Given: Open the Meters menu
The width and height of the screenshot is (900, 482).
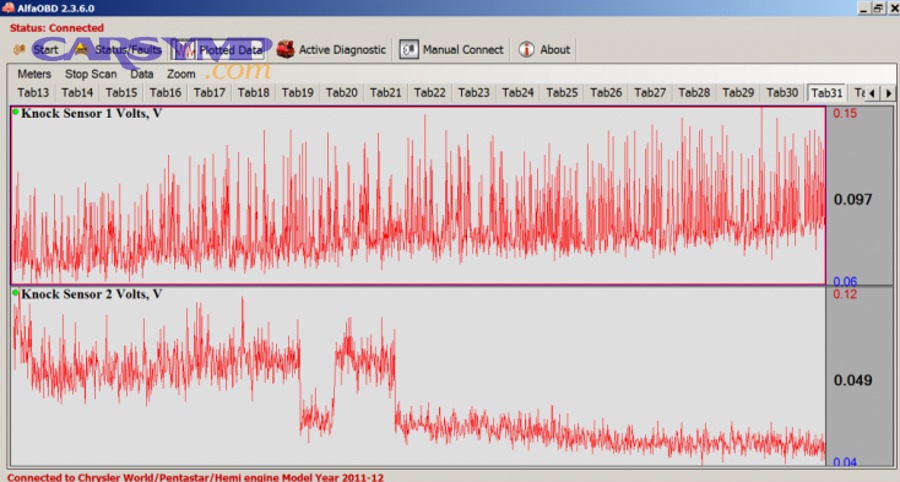Looking at the screenshot, I should click(x=34, y=74).
